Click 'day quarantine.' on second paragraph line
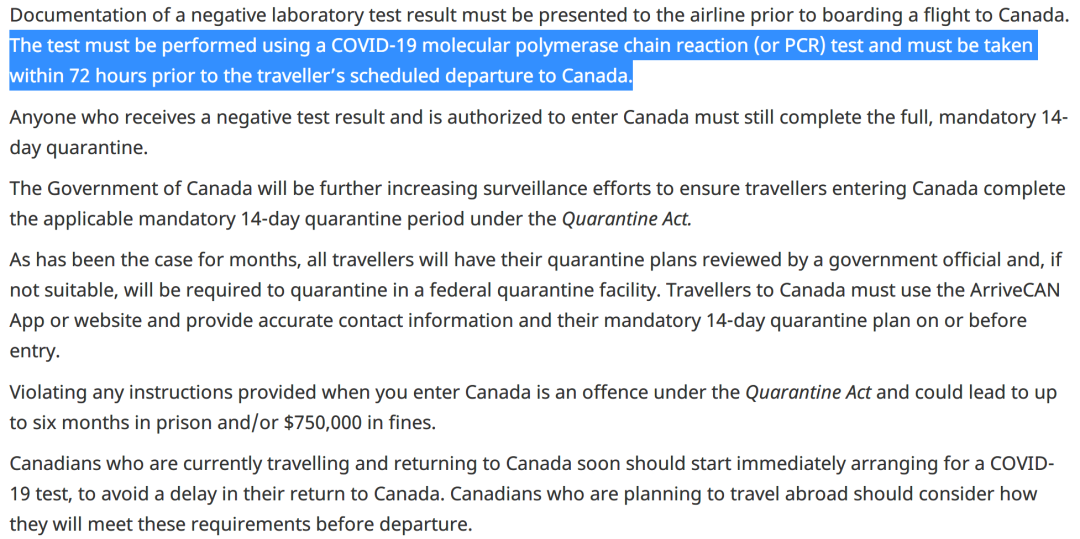1080x539 pixels. click(78, 148)
